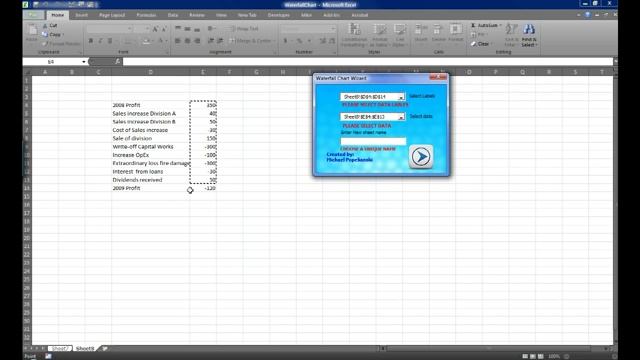Toggle Align Text Right
The width and height of the screenshot is (640, 360).
pyautogui.click(x=197, y=41)
